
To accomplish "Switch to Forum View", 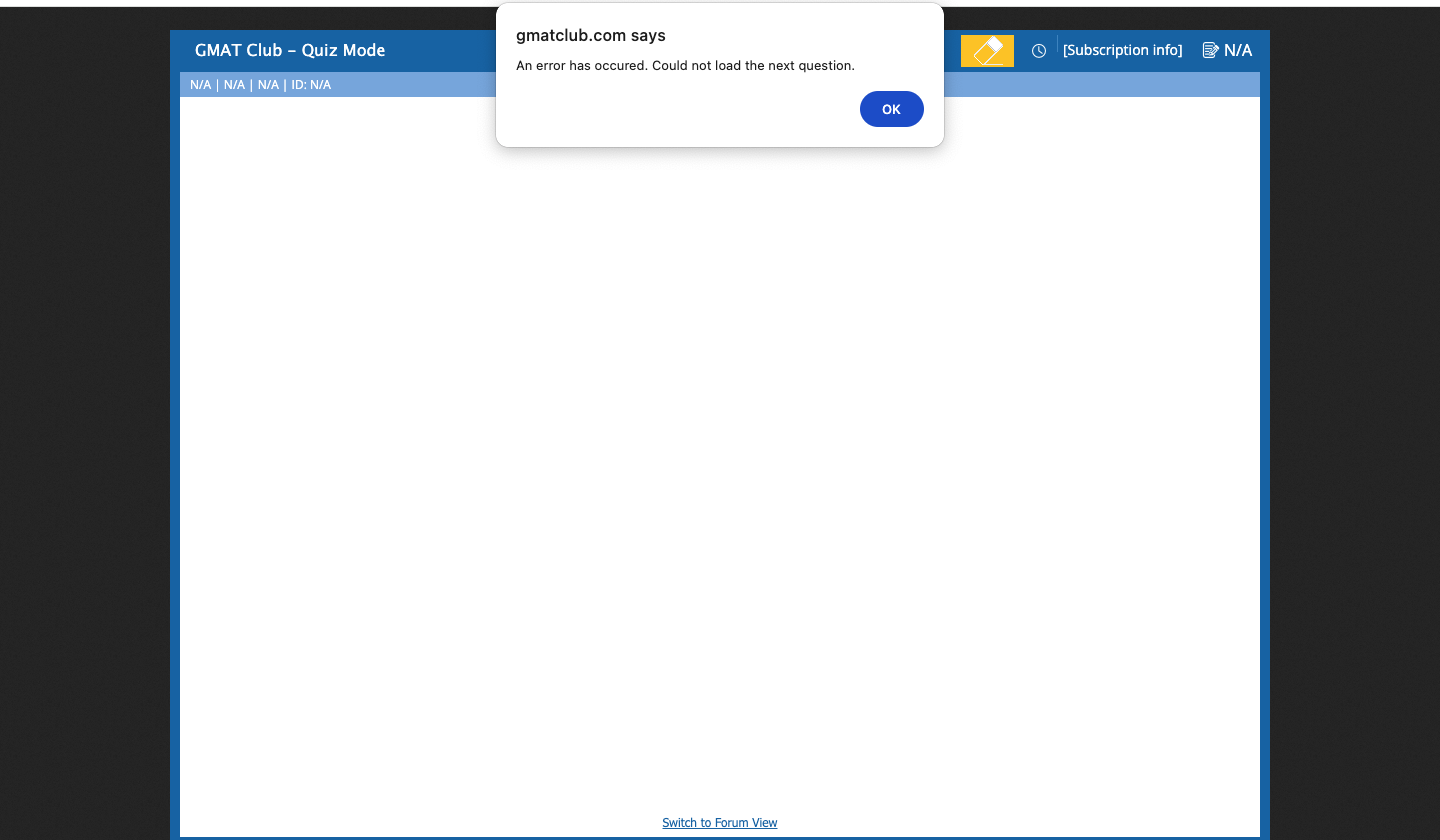I will tap(719, 822).
